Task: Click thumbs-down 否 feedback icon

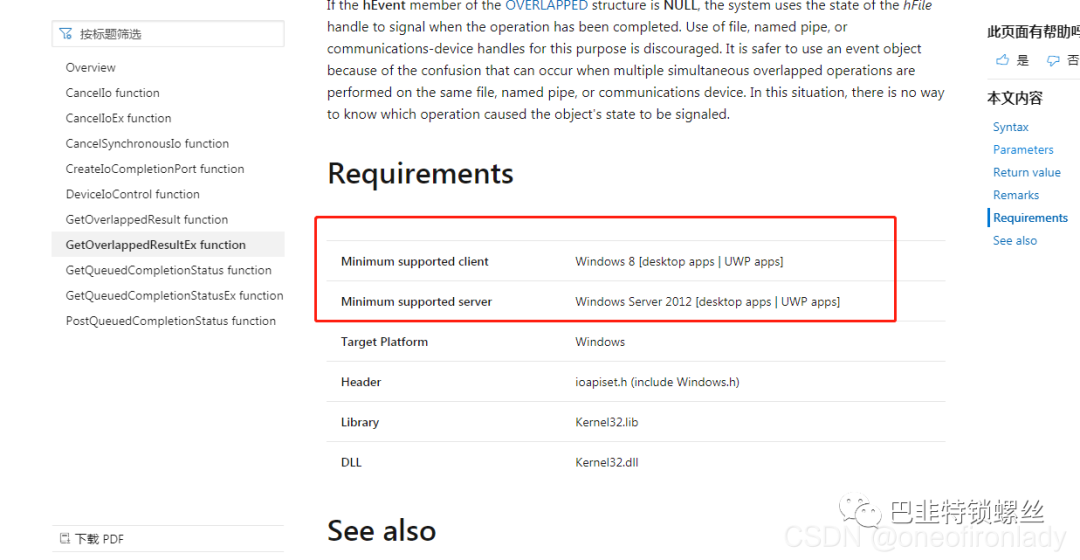Action: [1053, 61]
